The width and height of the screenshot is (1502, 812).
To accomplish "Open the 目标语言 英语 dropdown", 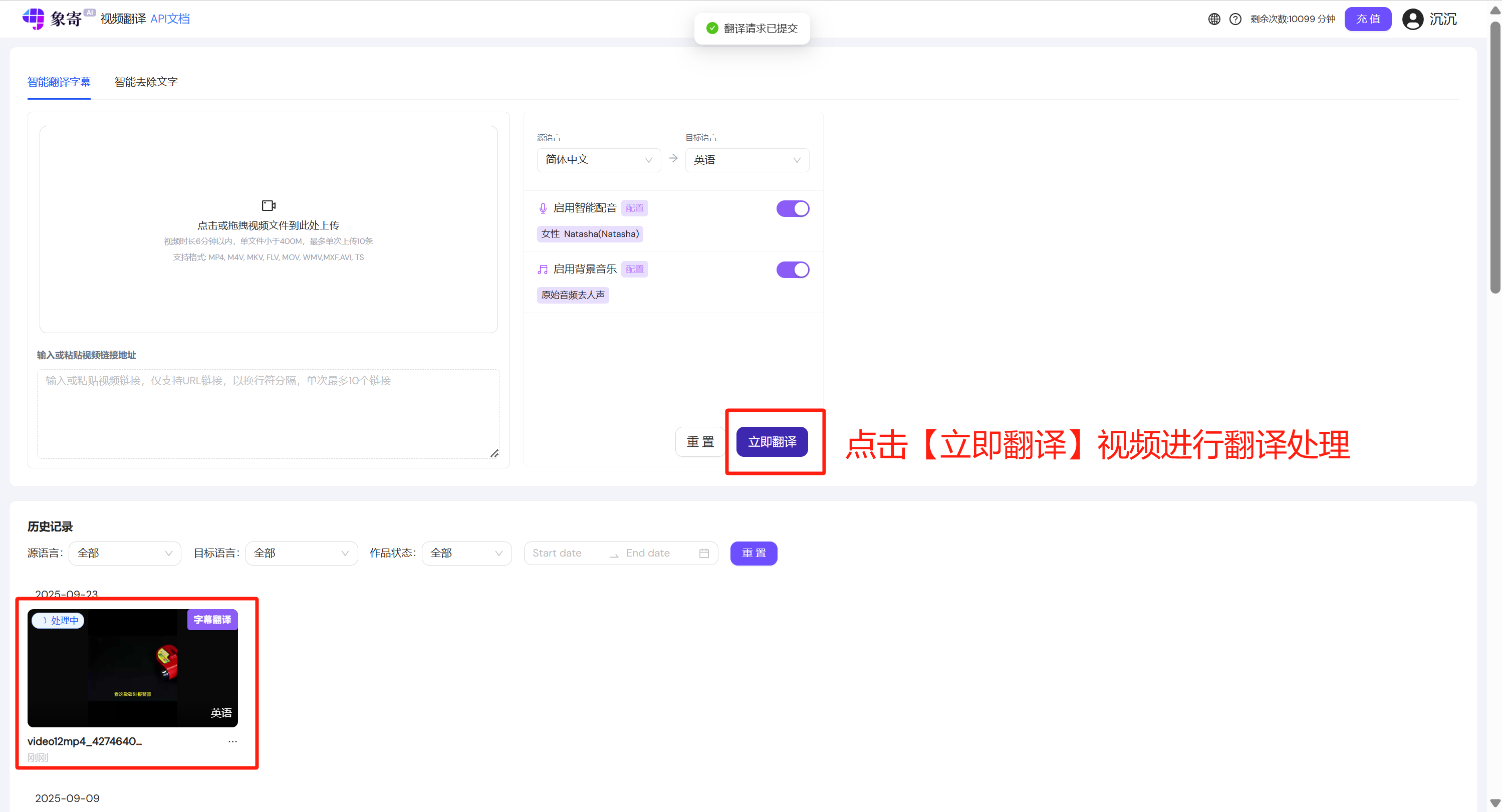I will 747,160.
